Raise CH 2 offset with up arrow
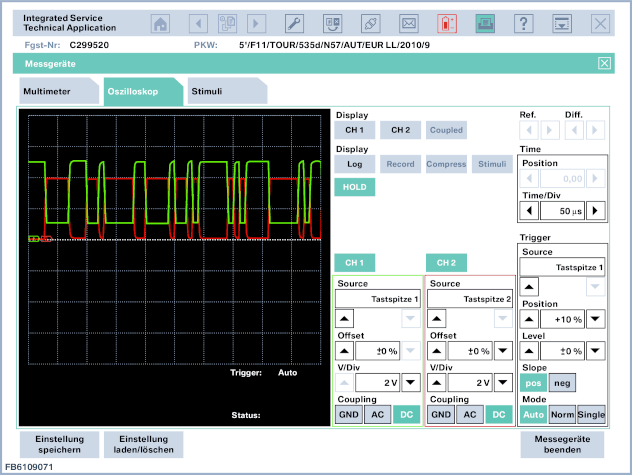The height and width of the screenshot is (475, 632). coord(437,351)
